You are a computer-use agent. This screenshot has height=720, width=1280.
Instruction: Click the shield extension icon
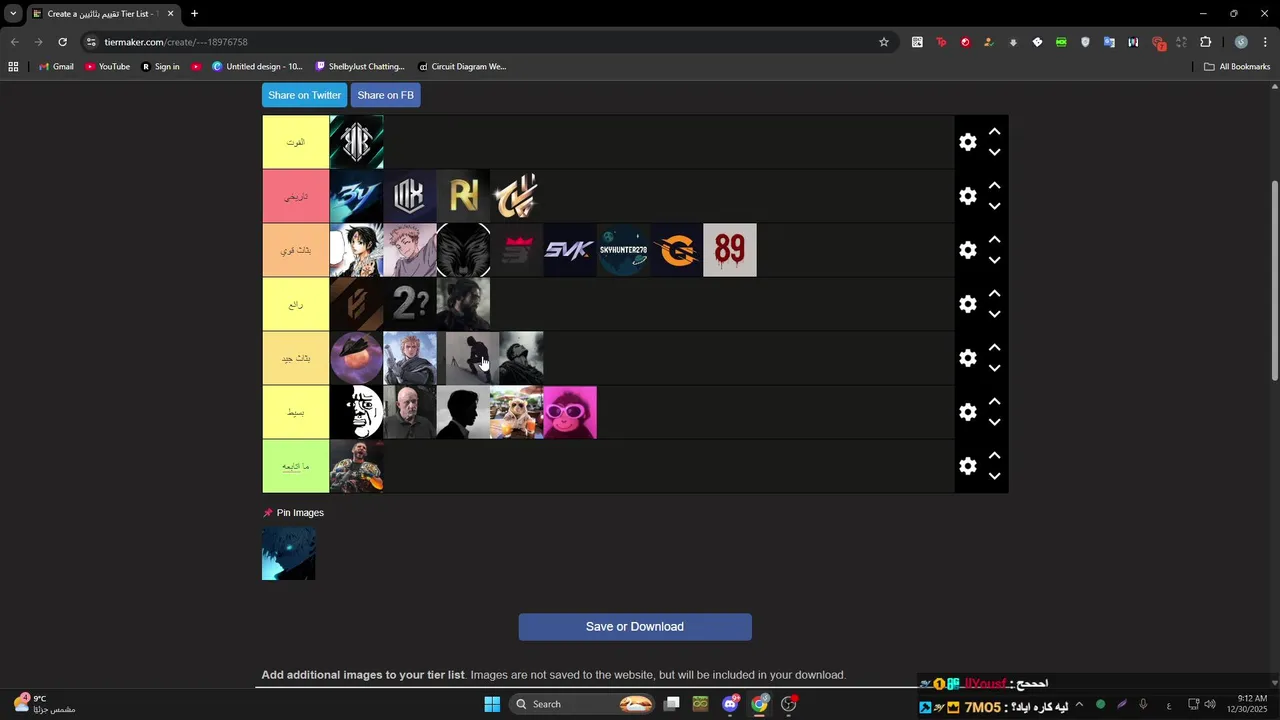[1085, 42]
